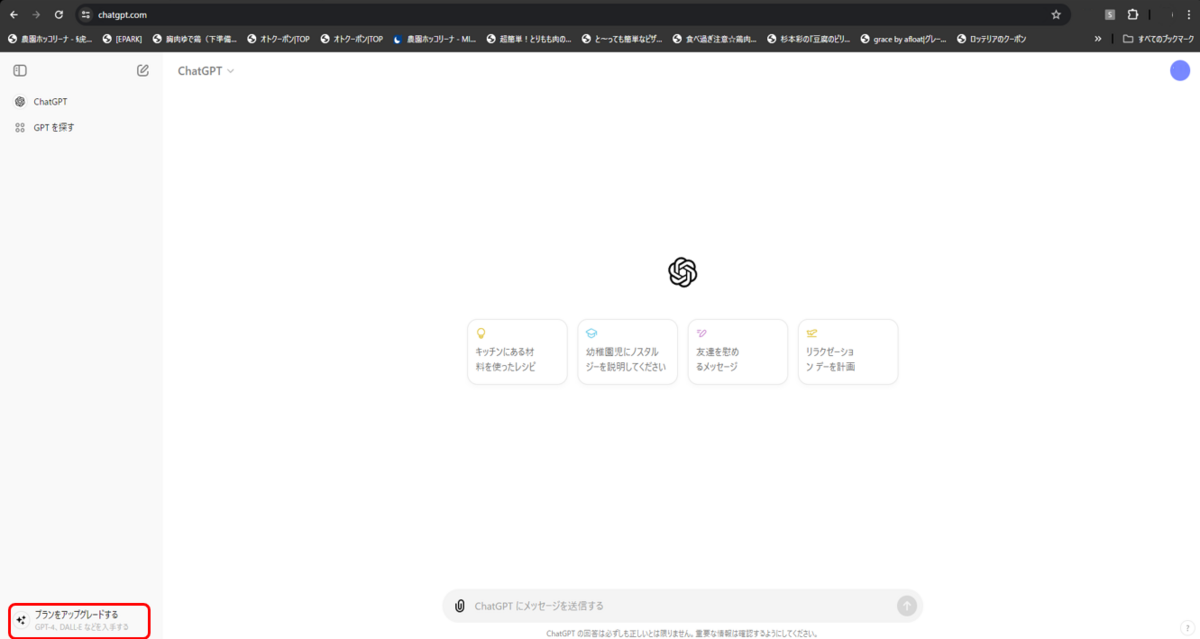
Task: Open the [EPARK] bookmark
Action: pyautogui.click(x=122, y=39)
